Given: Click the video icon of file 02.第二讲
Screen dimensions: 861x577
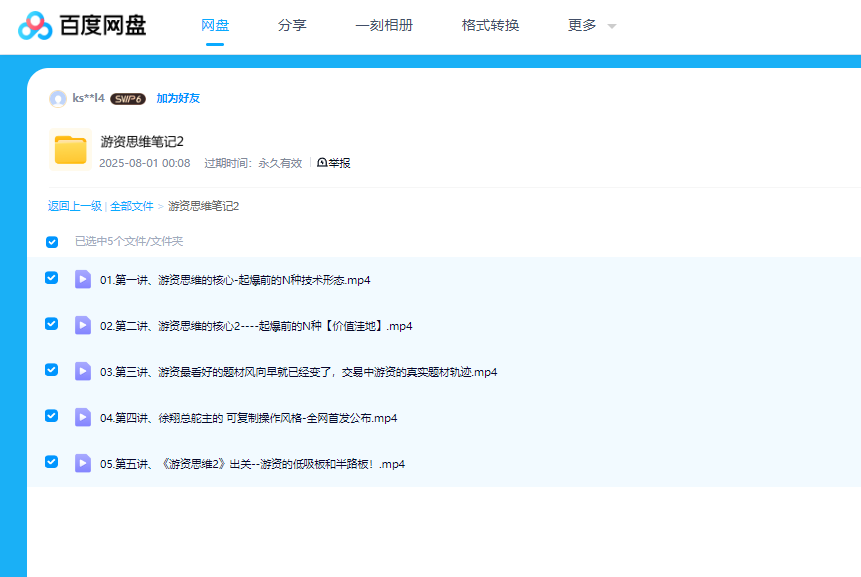Looking at the screenshot, I should (x=83, y=325).
